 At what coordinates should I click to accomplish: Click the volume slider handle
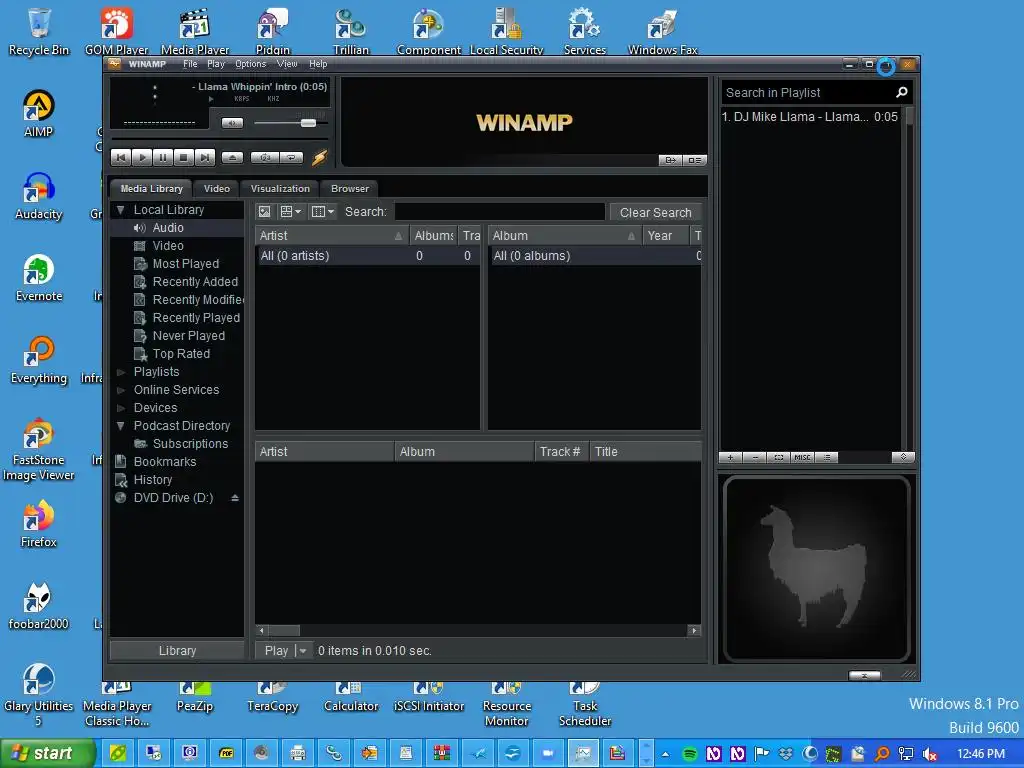(308, 123)
